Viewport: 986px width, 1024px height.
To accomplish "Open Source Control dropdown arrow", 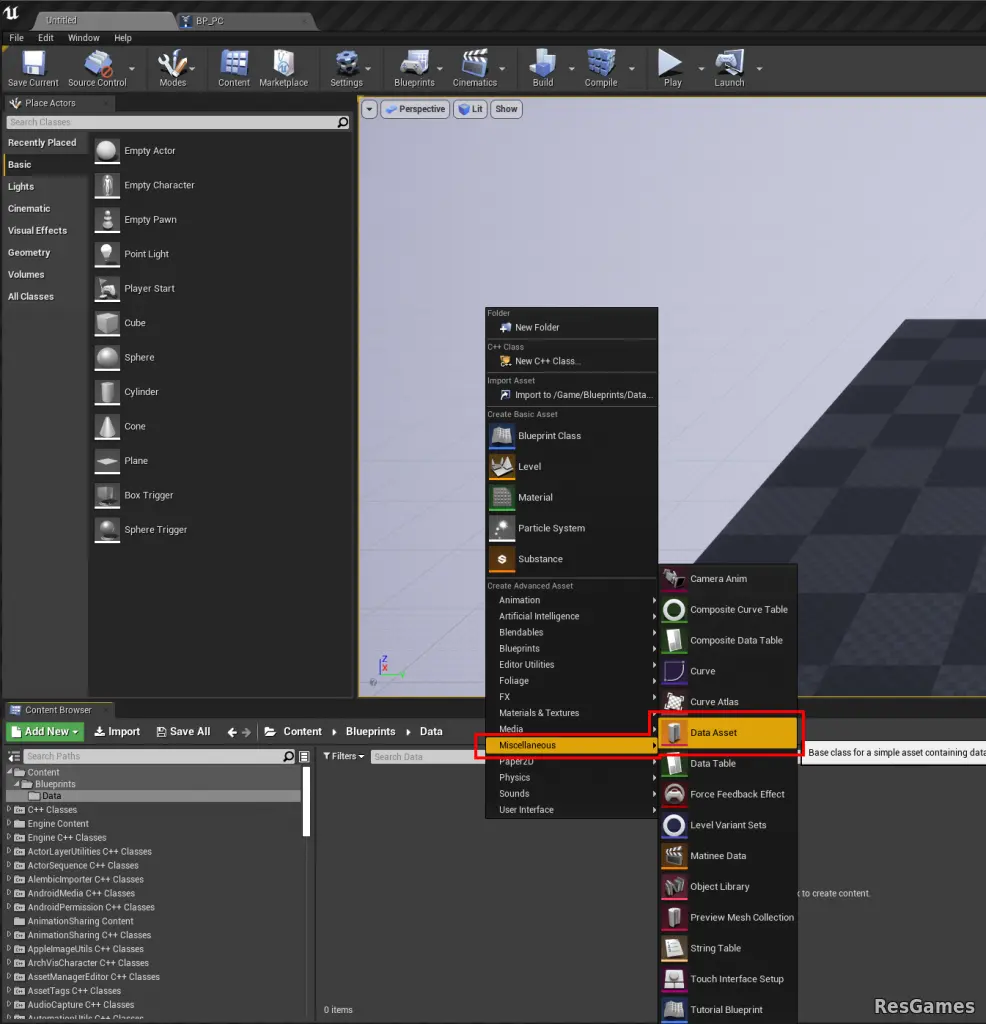I will [132, 69].
